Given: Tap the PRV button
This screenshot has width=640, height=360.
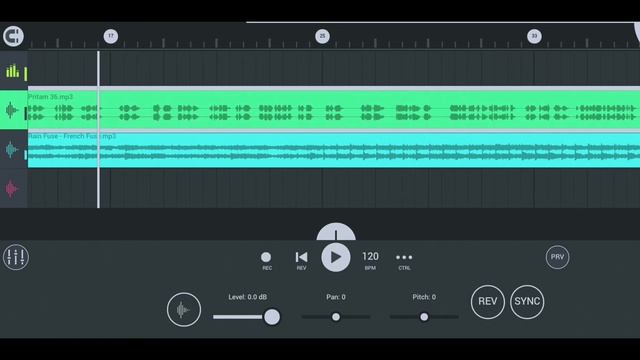Looking at the screenshot, I should tap(557, 257).
